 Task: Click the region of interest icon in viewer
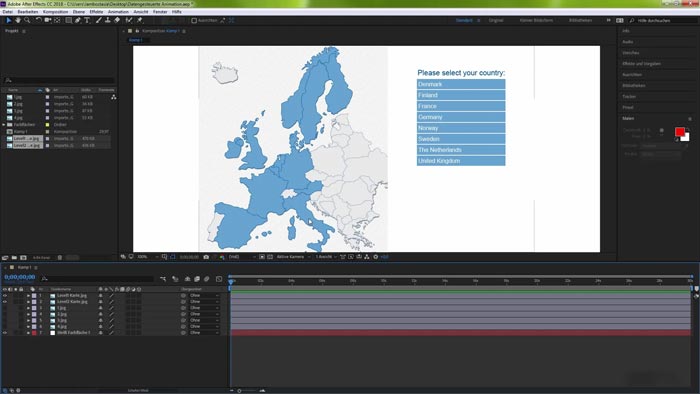(x=262, y=257)
